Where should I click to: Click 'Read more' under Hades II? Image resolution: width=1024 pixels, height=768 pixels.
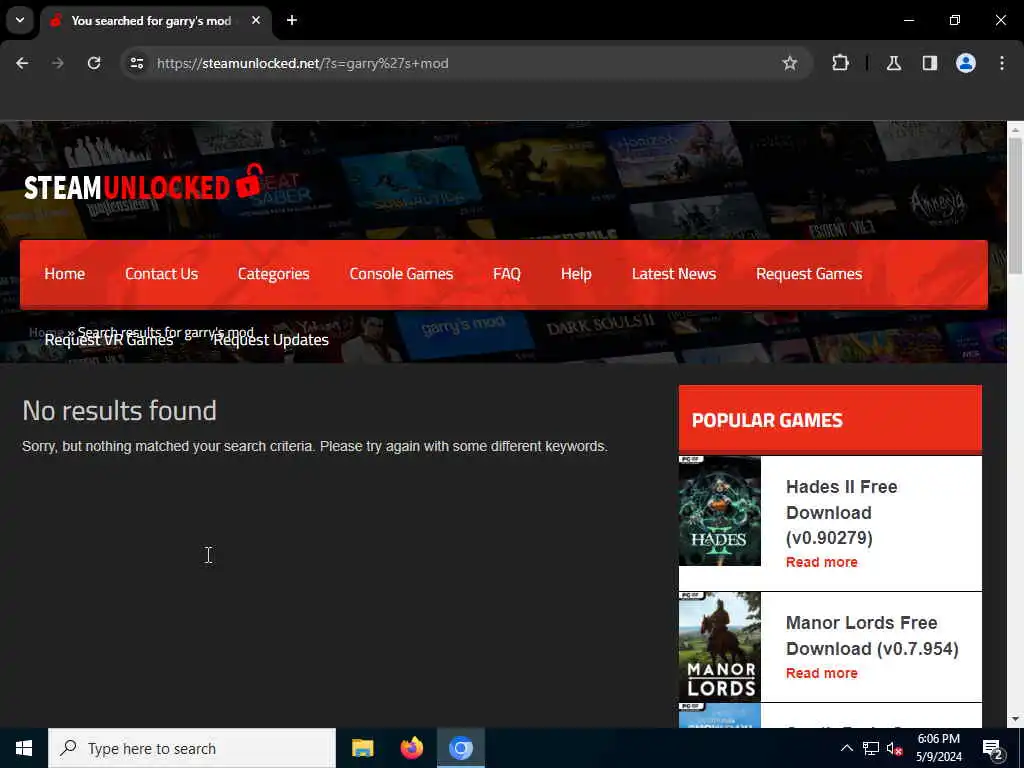[822, 562]
